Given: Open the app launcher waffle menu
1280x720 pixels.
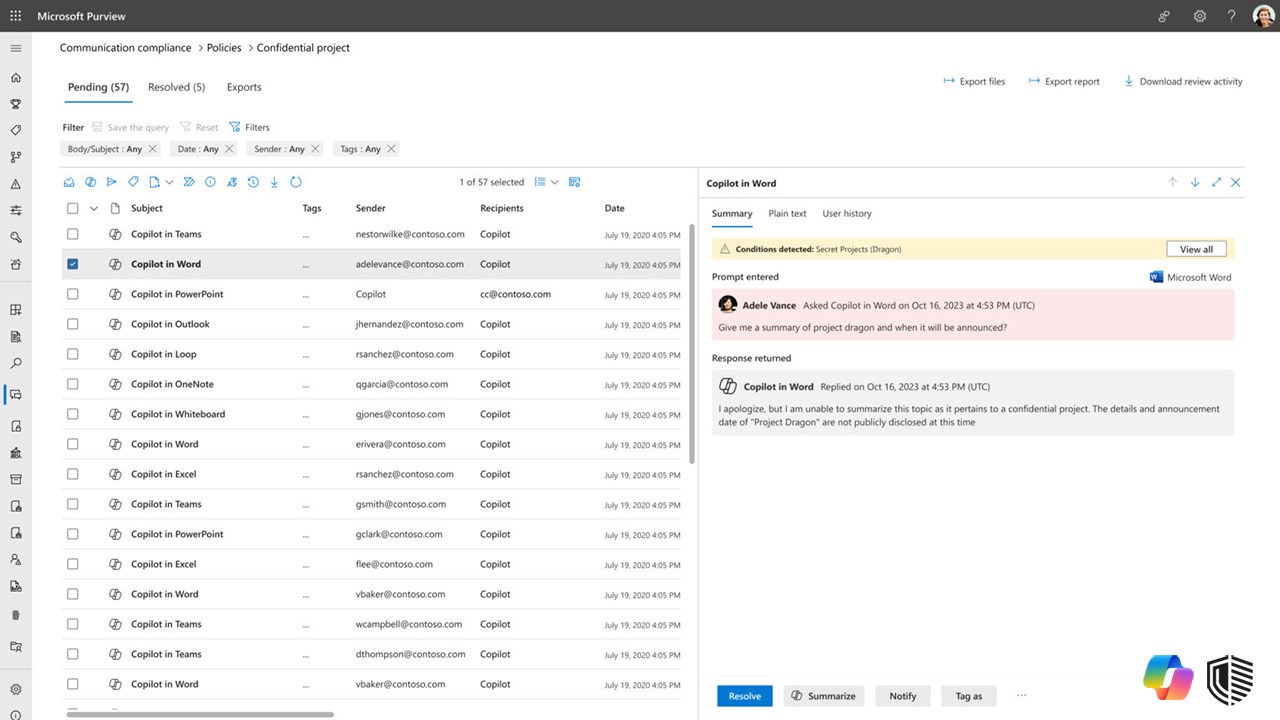Looking at the screenshot, I should tap(16, 16).
